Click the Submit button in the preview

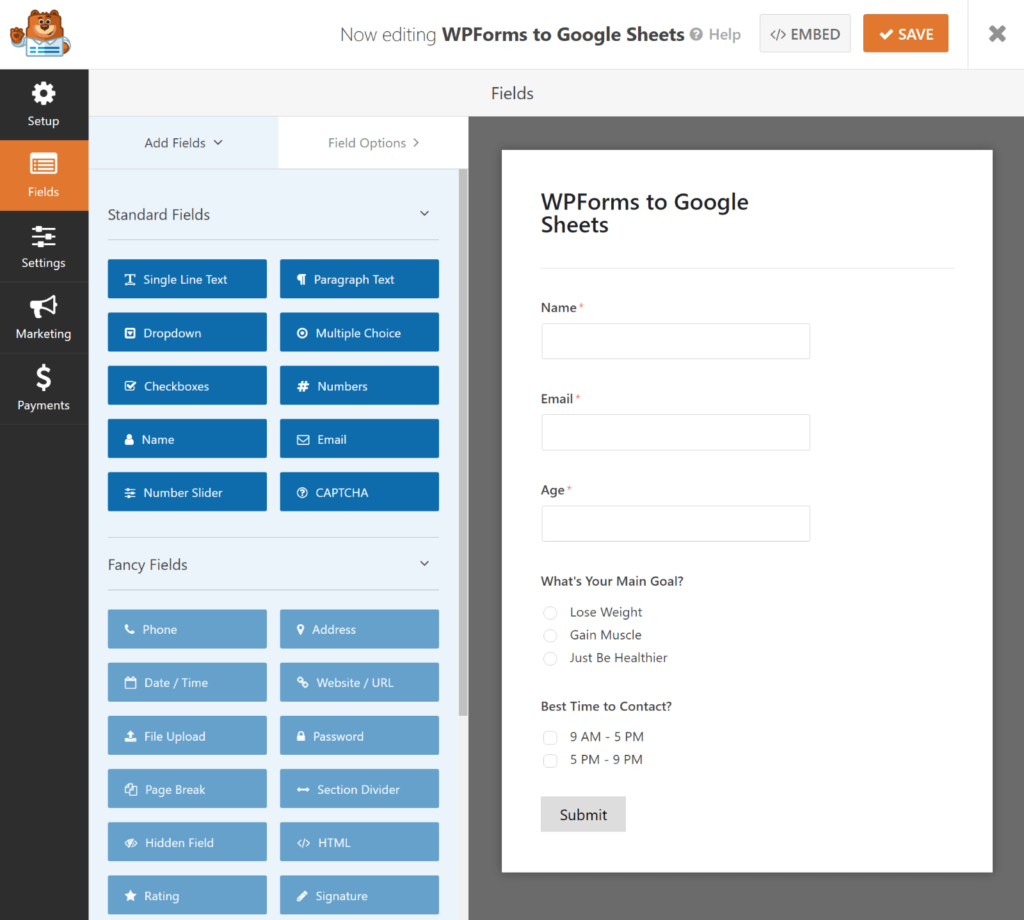583,813
